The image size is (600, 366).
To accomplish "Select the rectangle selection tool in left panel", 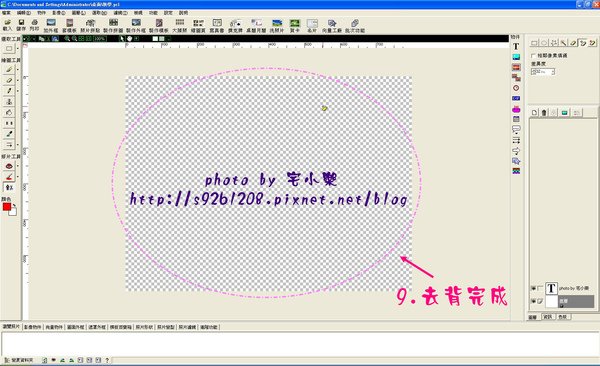I will point(9,49).
